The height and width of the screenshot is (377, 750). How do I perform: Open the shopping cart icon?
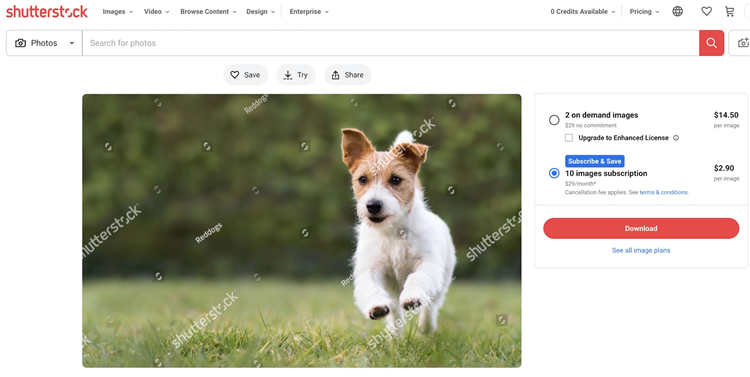pos(729,11)
